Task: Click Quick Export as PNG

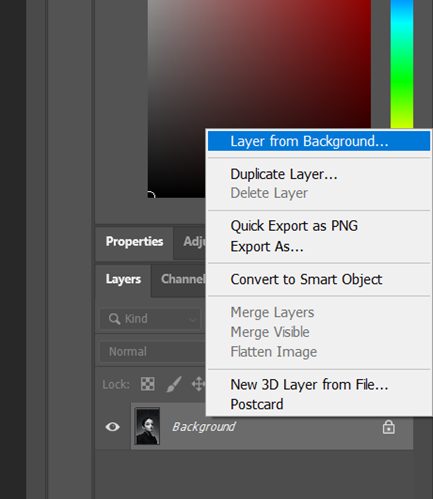Action: click(x=319, y=226)
